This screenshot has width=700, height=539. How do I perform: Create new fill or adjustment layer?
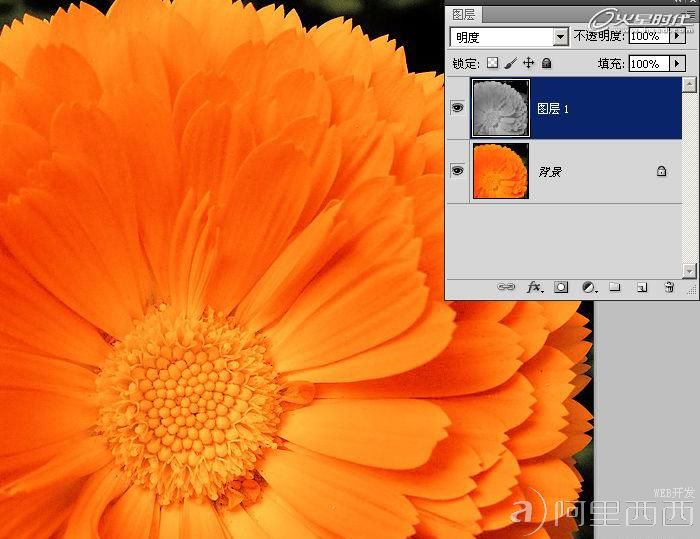click(589, 287)
